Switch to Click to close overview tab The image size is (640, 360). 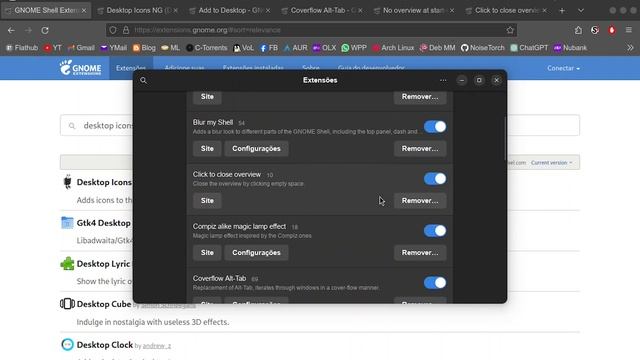pos(506,11)
